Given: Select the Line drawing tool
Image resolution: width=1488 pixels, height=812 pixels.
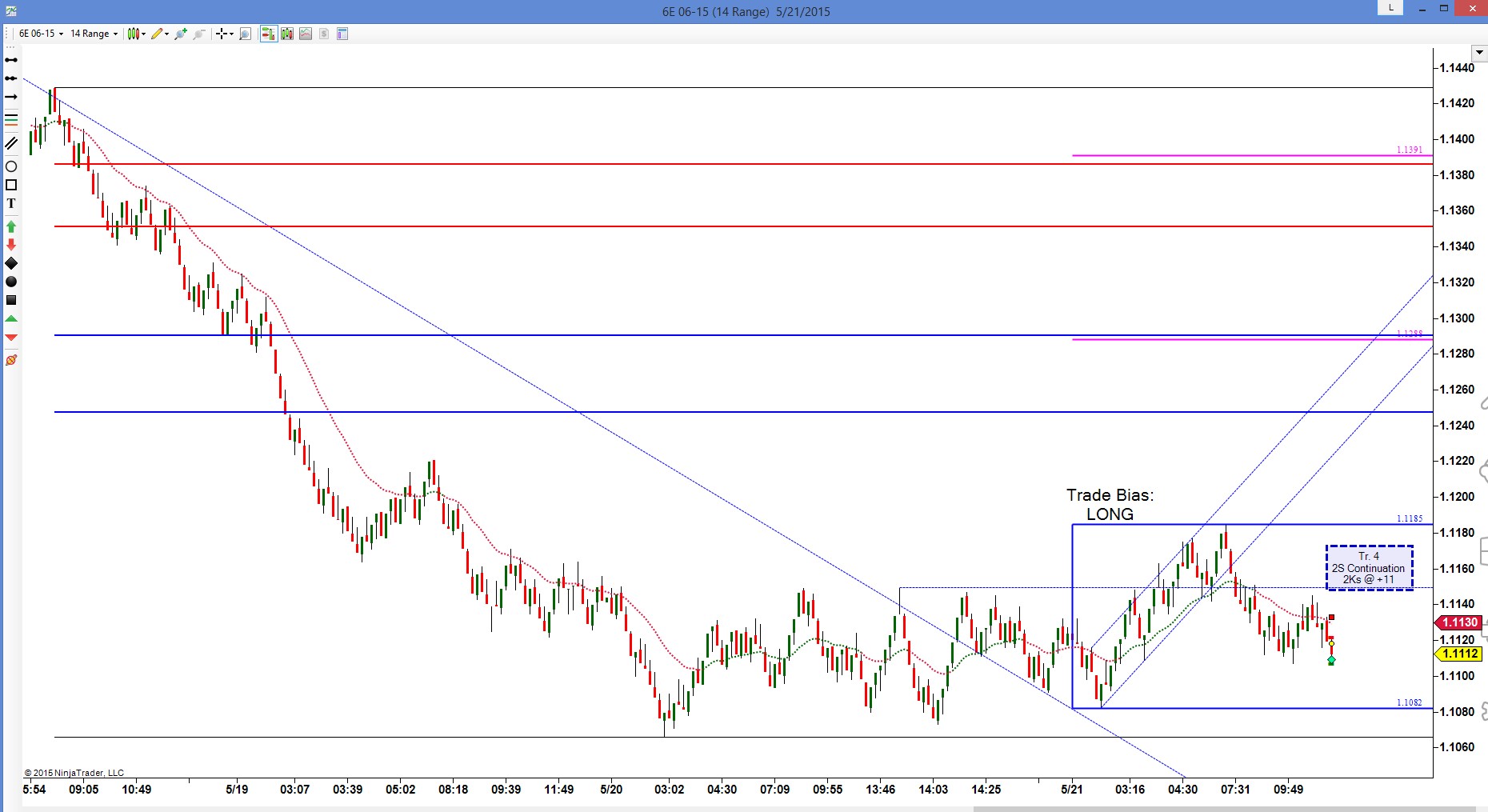Looking at the screenshot, I should [x=11, y=60].
